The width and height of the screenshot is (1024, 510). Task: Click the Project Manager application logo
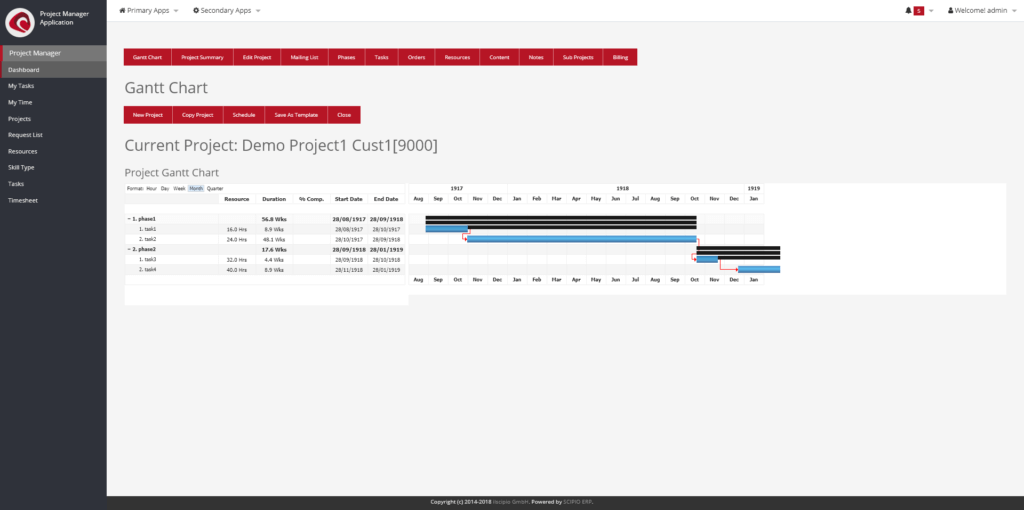(x=20, y=21)
